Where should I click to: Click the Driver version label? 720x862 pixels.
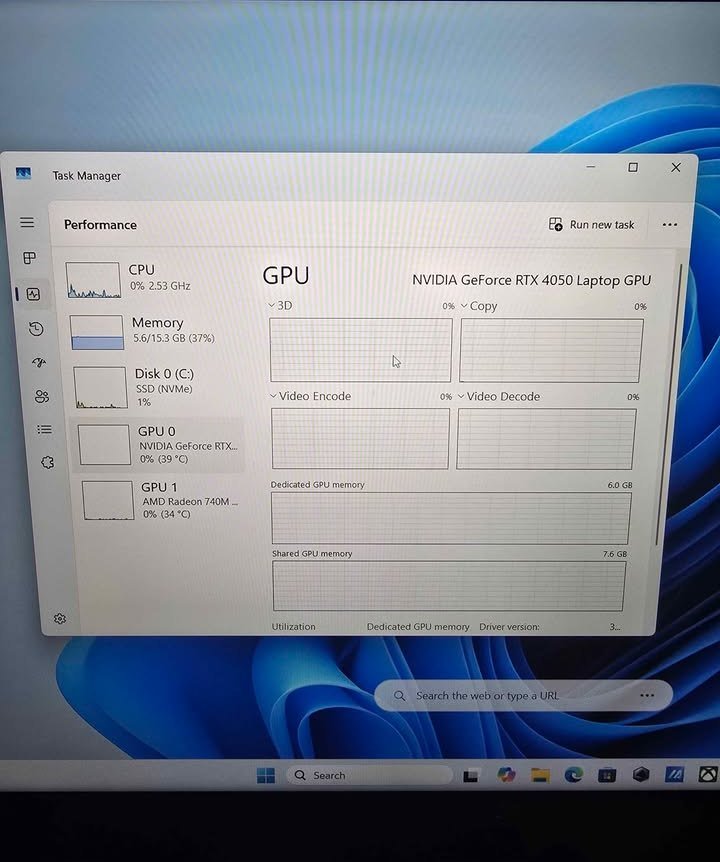509,627
